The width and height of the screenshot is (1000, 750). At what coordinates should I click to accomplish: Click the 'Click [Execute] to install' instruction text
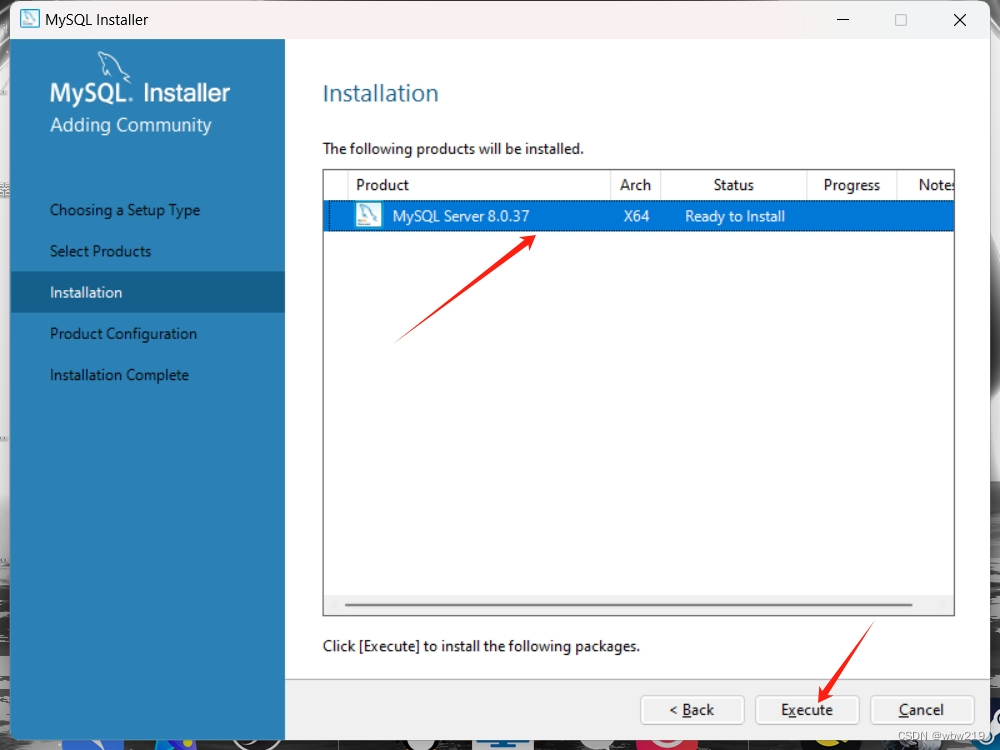coord(481,646)
